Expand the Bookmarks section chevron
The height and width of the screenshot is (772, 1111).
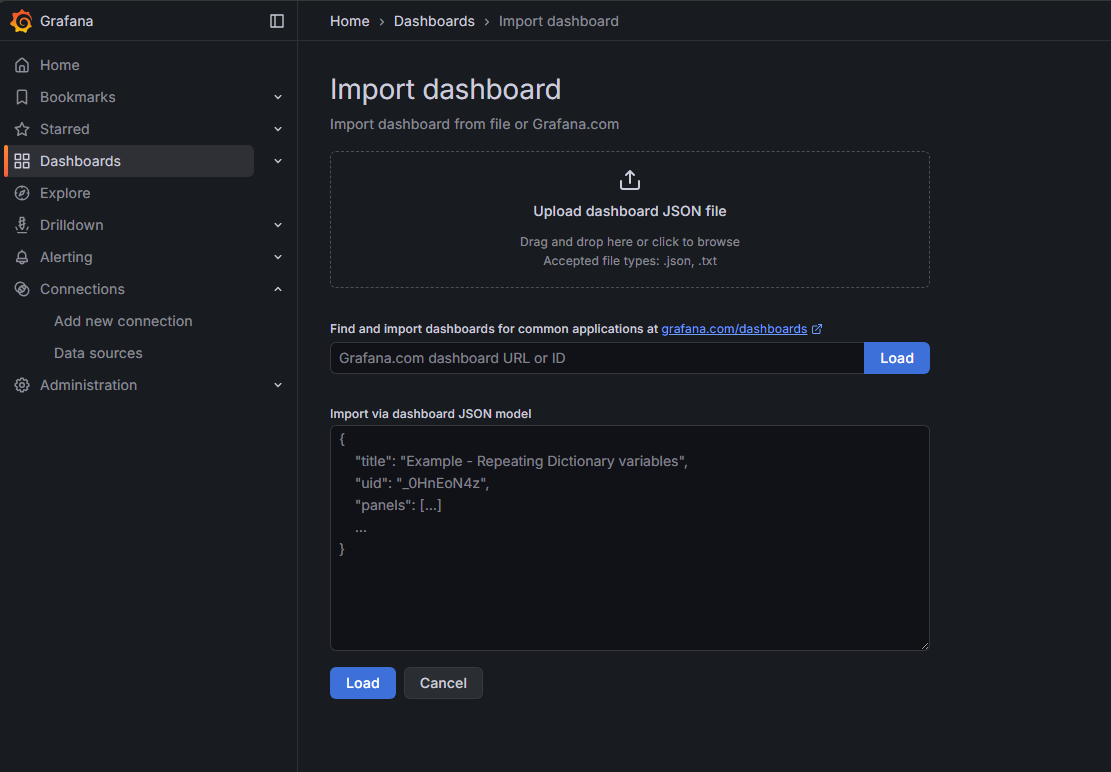tap(278, 97)
